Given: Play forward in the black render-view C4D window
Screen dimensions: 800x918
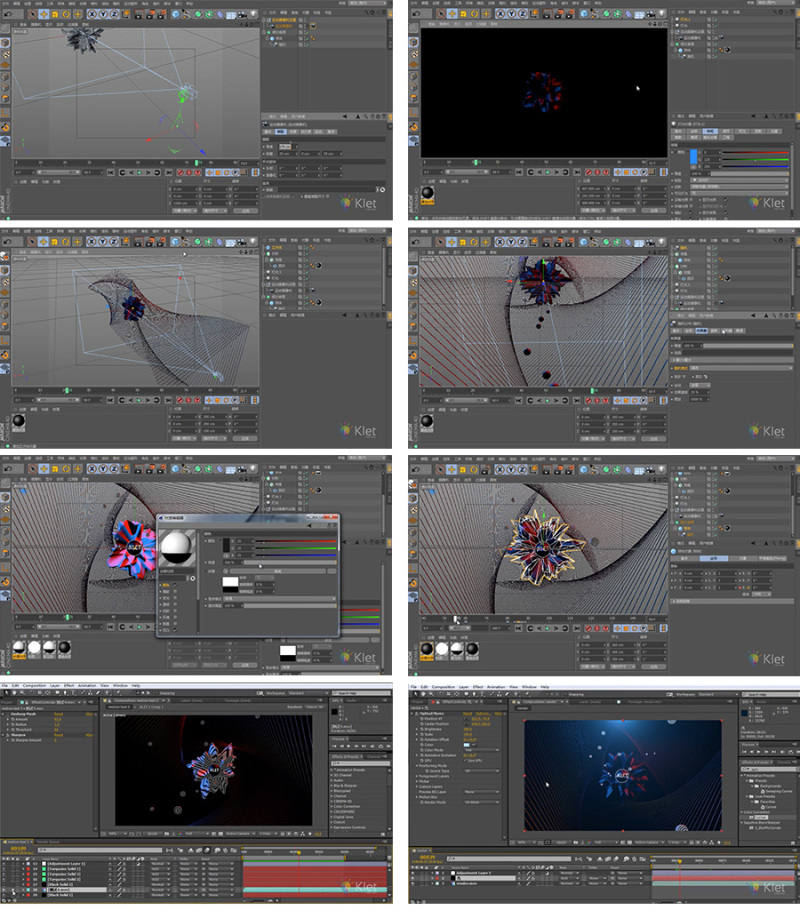Looking at the screenshot, I should coord(548,172).
